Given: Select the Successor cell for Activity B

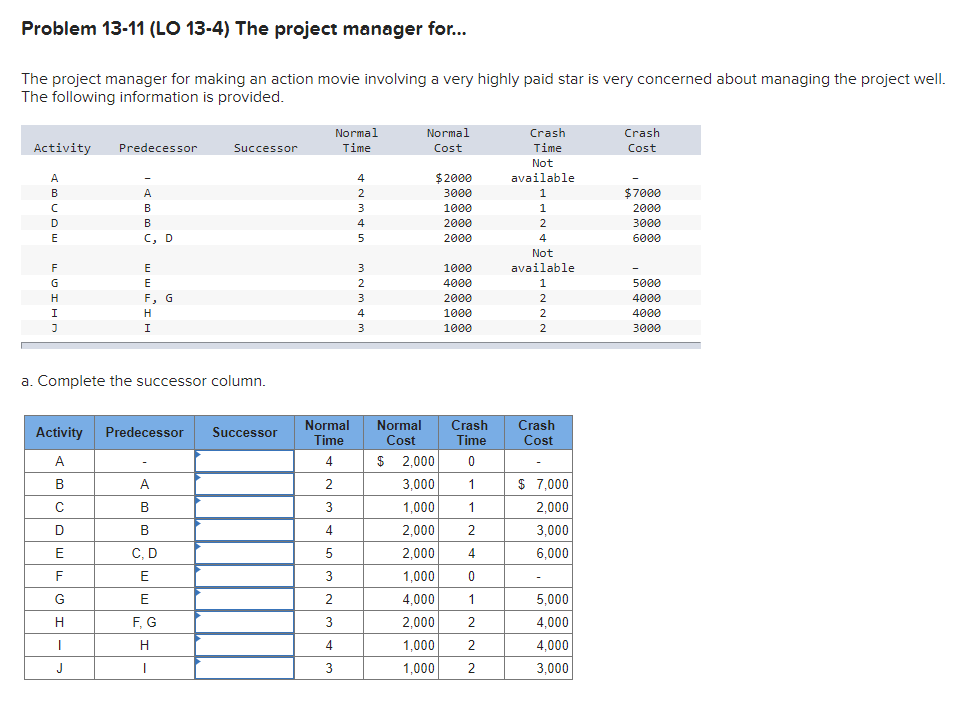Looking at the screenshot, I should tap(244, 484).
